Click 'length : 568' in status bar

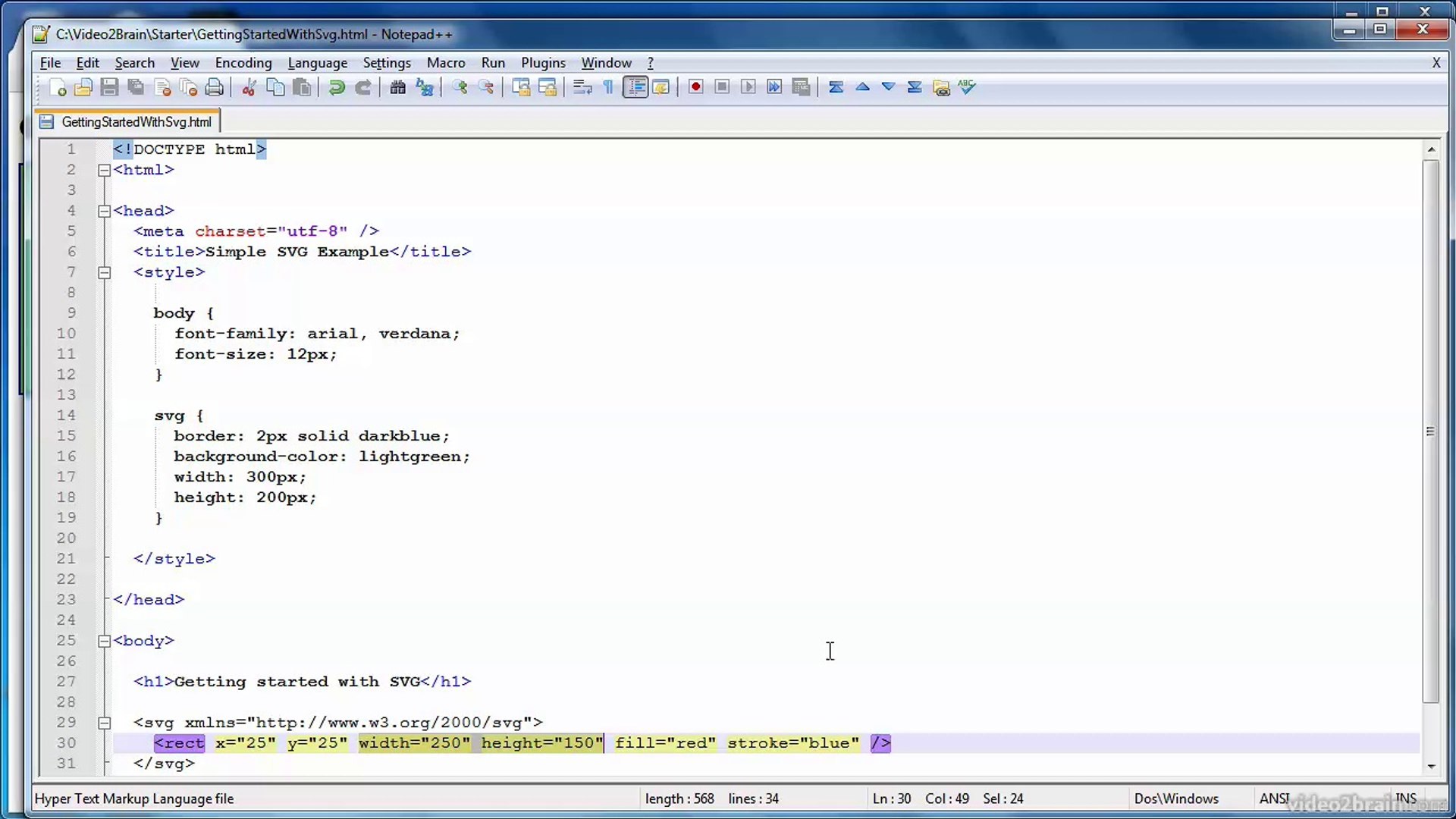[x=679, y=799]
